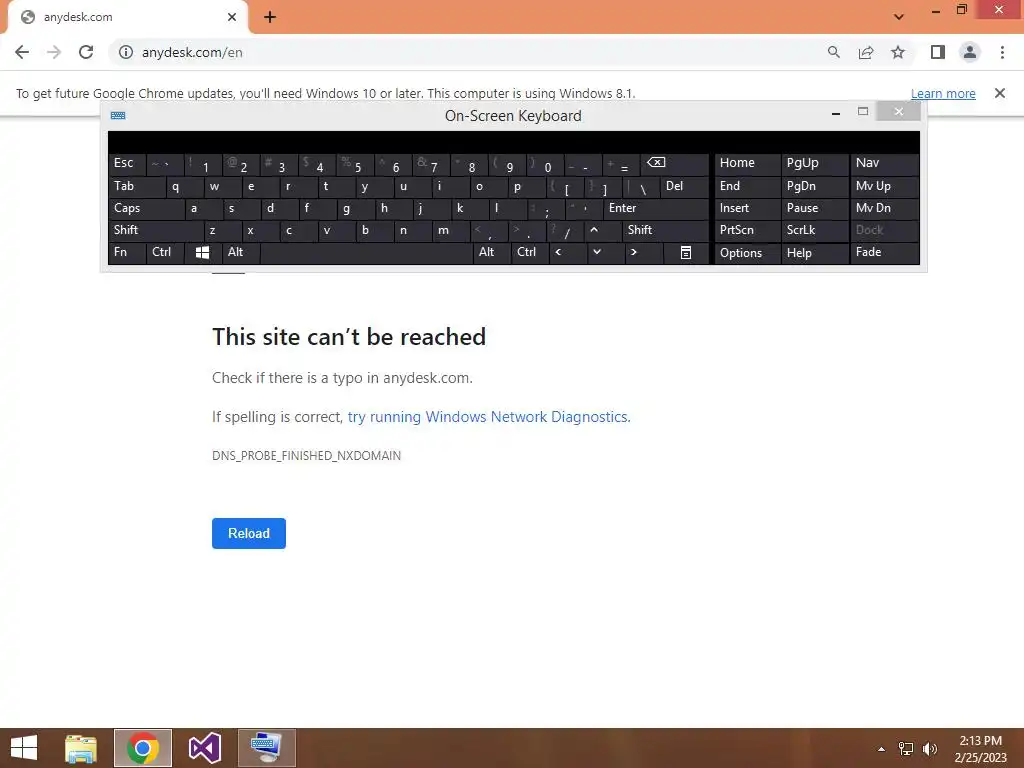This screenshot has width=1024, height=768.
Task: Open the Windows Start button
Action: pyautogui.click(x=24, y=748)
